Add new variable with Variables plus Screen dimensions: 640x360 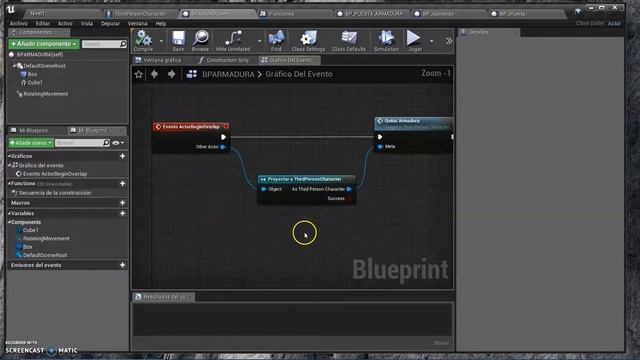point(122,213)
